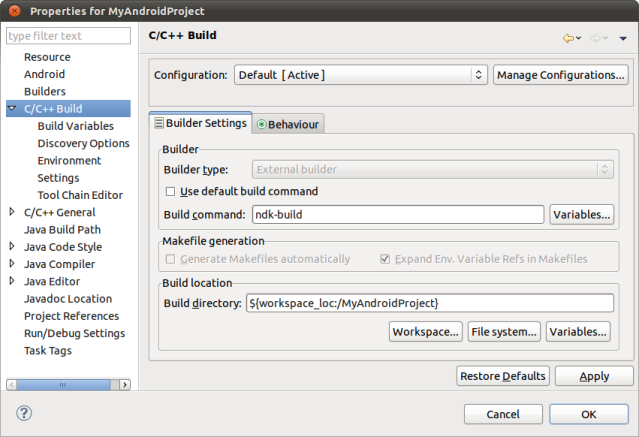Click the Builder Settings tab icon
The width and height of the screenshot is (639, 437).
click(x=159, y=123)
